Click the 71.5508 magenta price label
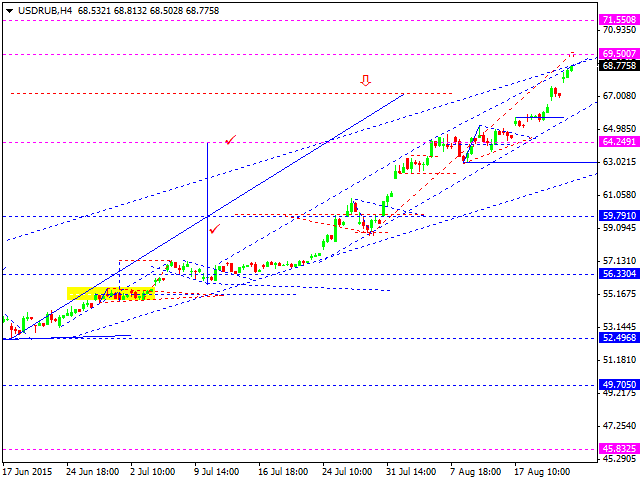 [619, 20]
